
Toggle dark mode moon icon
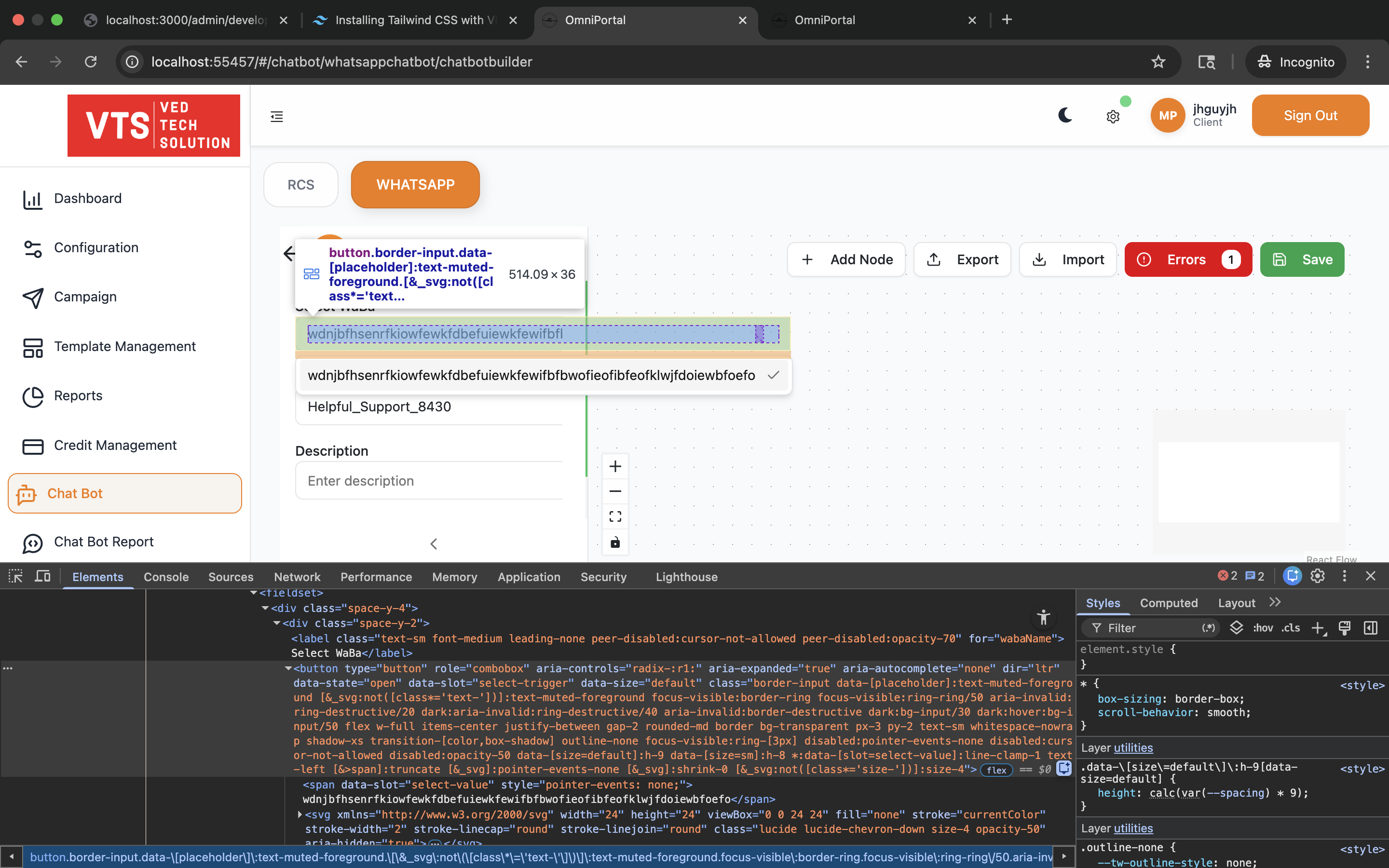pyautogui.click(x=1065, y=115)
